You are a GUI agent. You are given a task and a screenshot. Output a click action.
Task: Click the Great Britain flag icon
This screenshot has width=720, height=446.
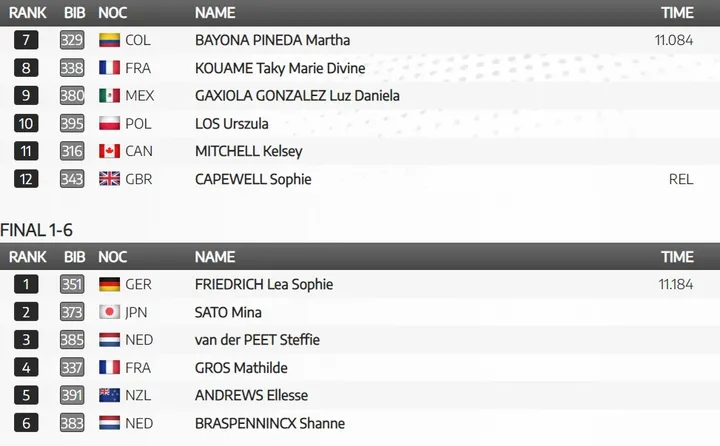pyautogui.click(x=110, y=180)
